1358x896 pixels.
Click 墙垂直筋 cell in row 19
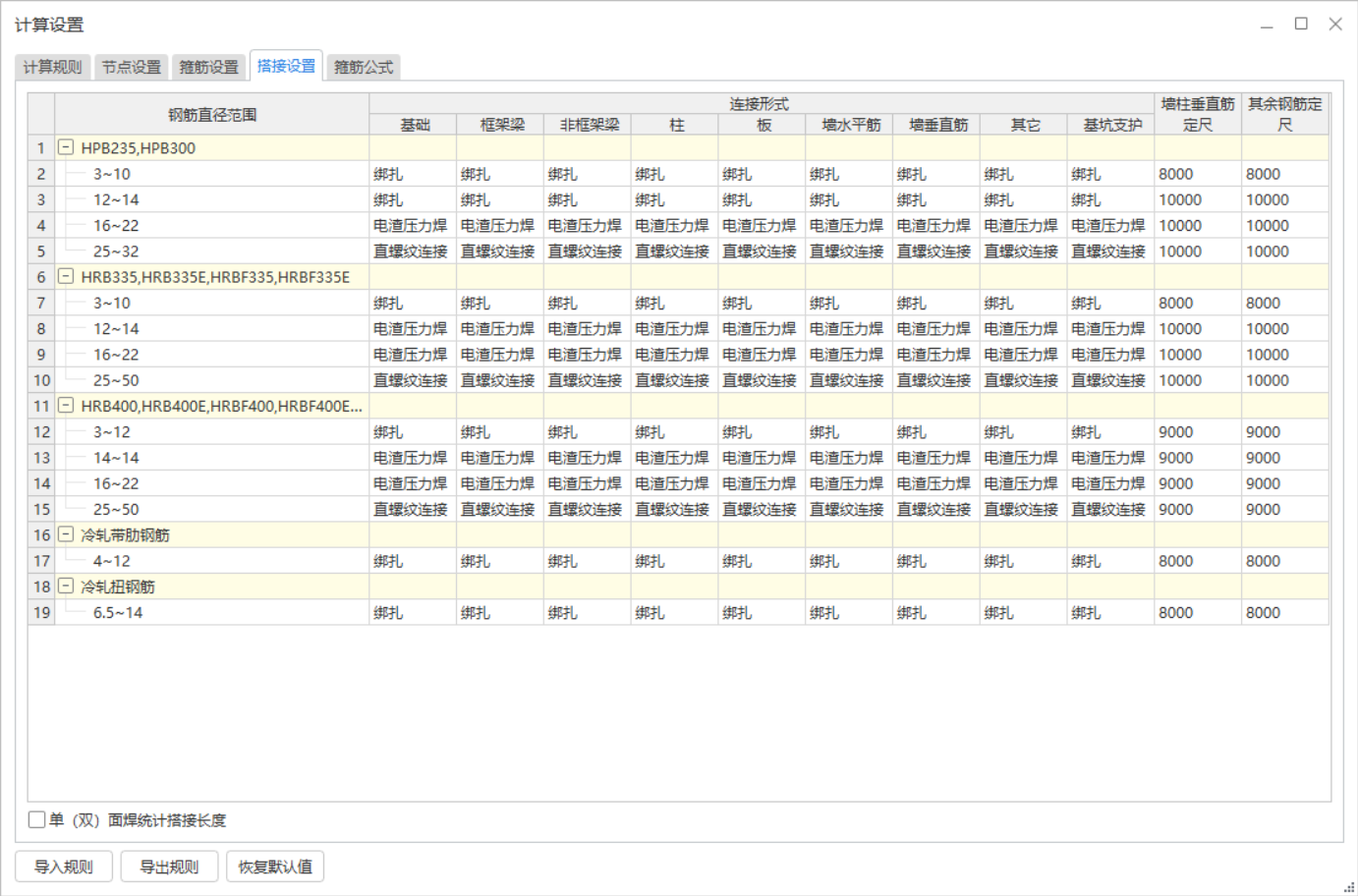936,612
